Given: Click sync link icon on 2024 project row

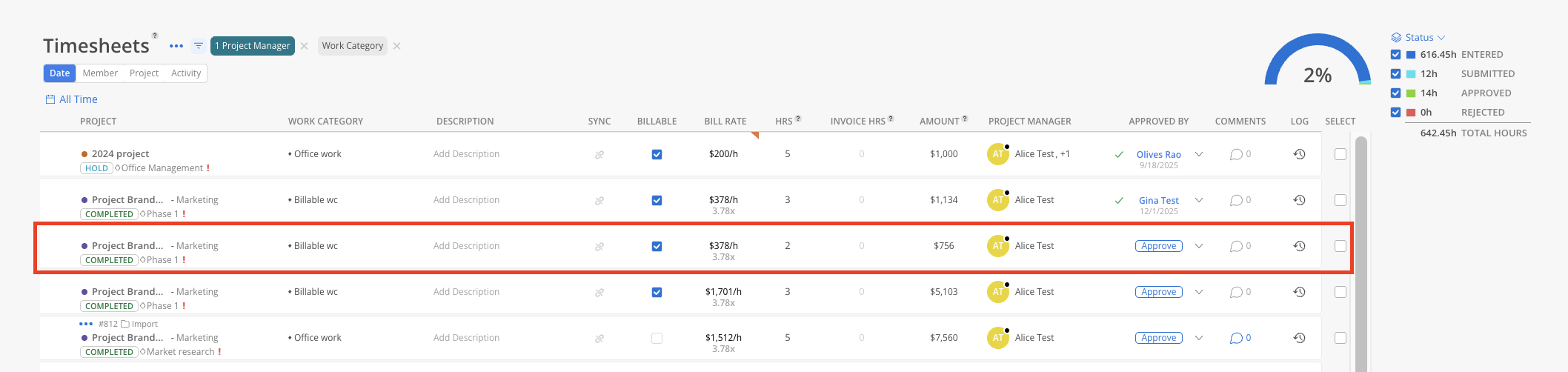Looking at the screenshot, I should coord(599,155).
